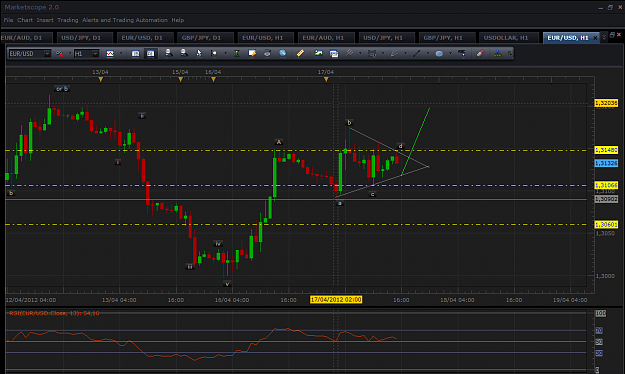The image size is (625, 374).
Task: Select the yellow ruler measure tool
Action: pyautogui.click(x=300, y=53)
